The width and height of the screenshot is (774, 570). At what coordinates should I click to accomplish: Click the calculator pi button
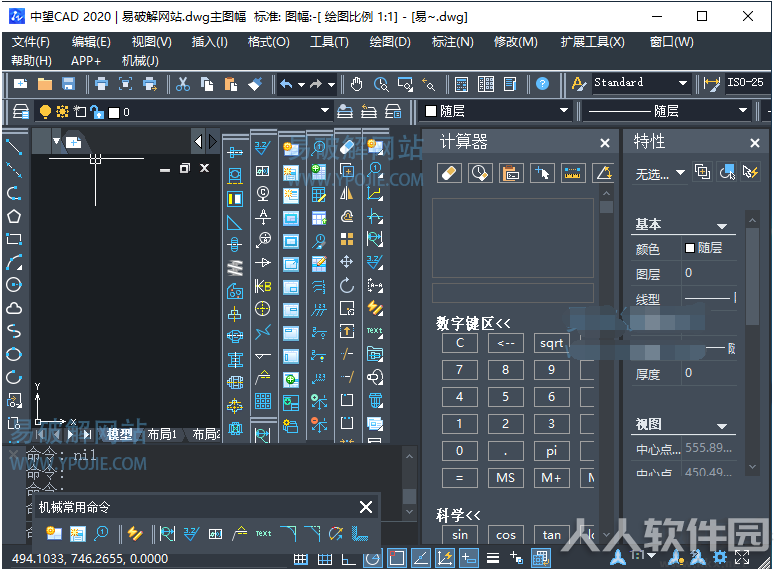pyautogui.click(x=551, y=451)
